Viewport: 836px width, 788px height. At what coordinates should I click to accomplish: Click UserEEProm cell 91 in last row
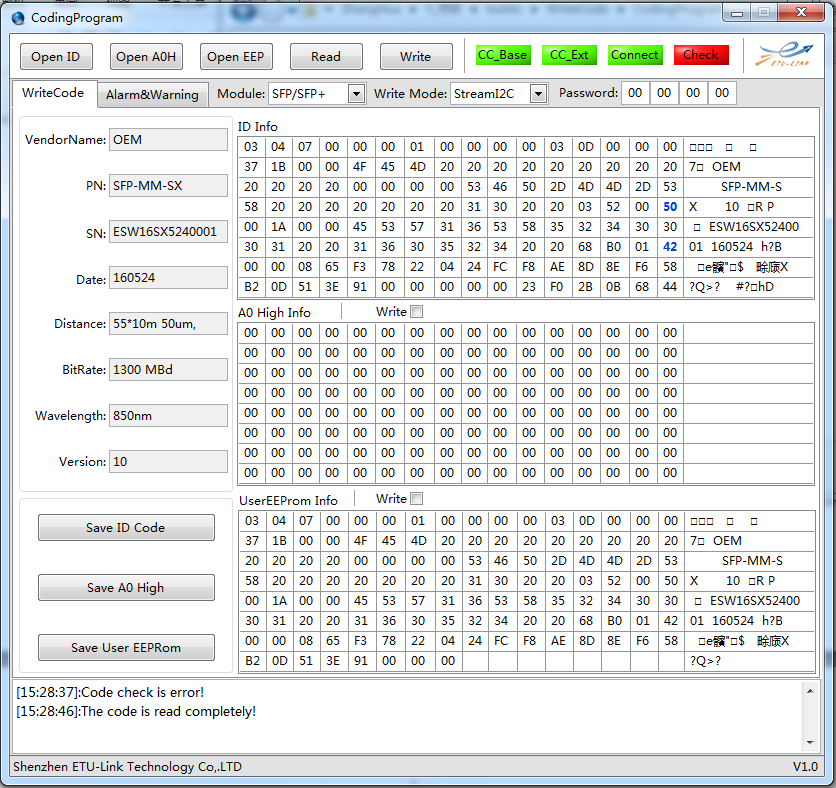tap(361, 661)
